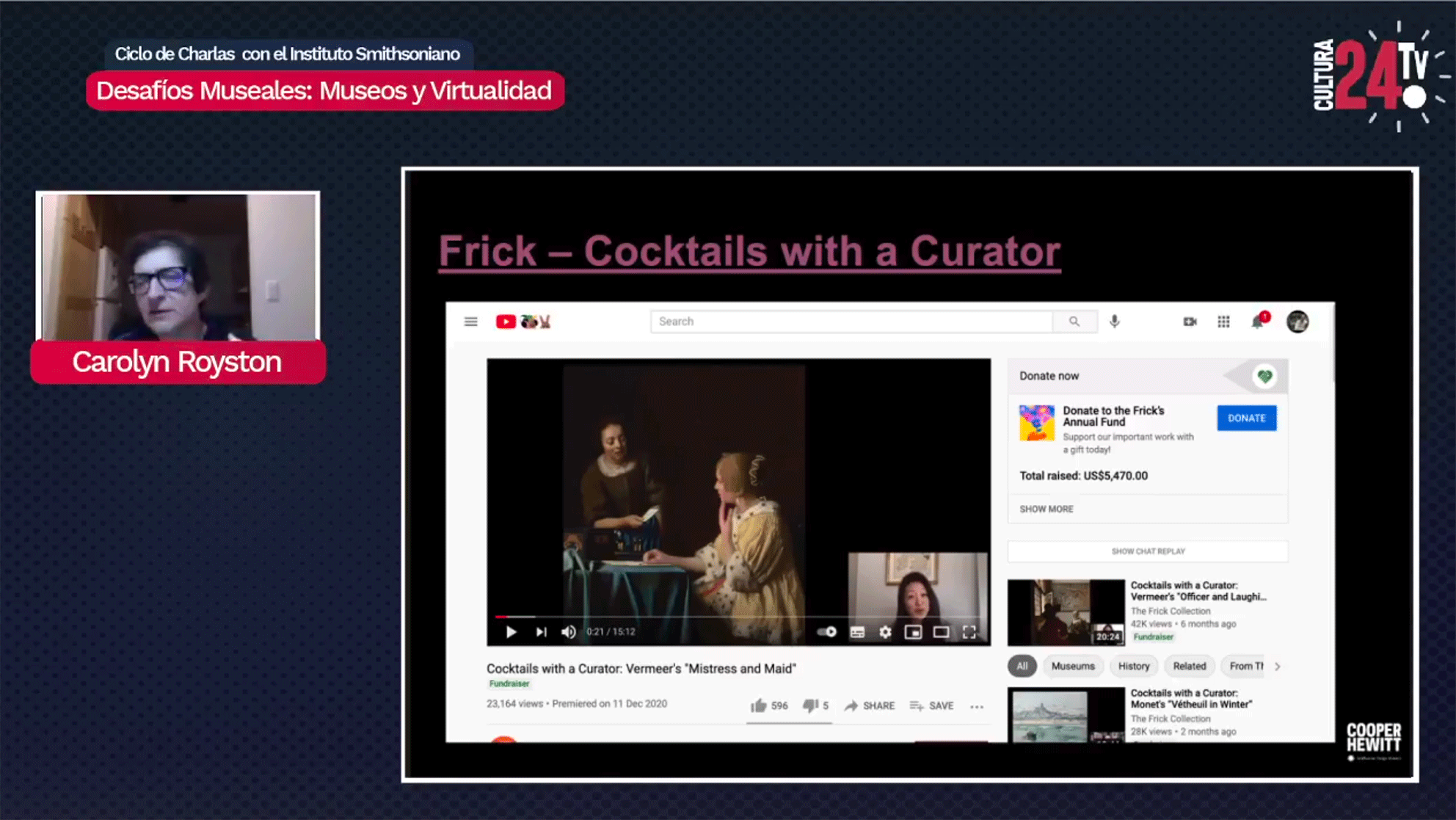Screen dimensions: 1456x820
Task: Mute the video player volume
Action: 568,631
